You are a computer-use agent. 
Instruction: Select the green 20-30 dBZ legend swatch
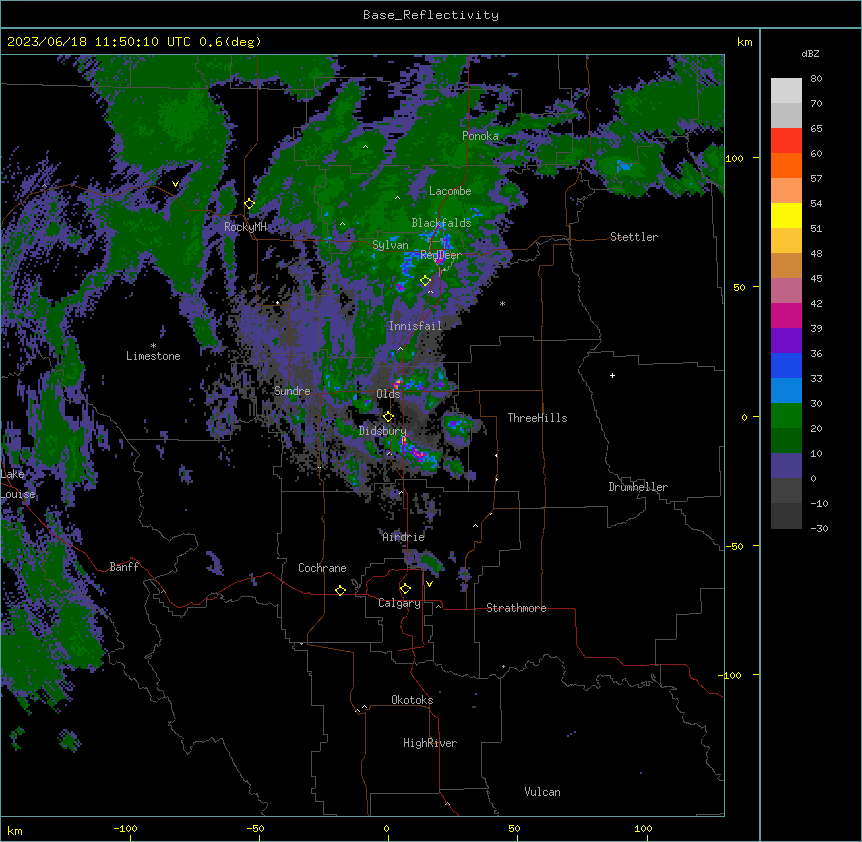tap(786, 416)
